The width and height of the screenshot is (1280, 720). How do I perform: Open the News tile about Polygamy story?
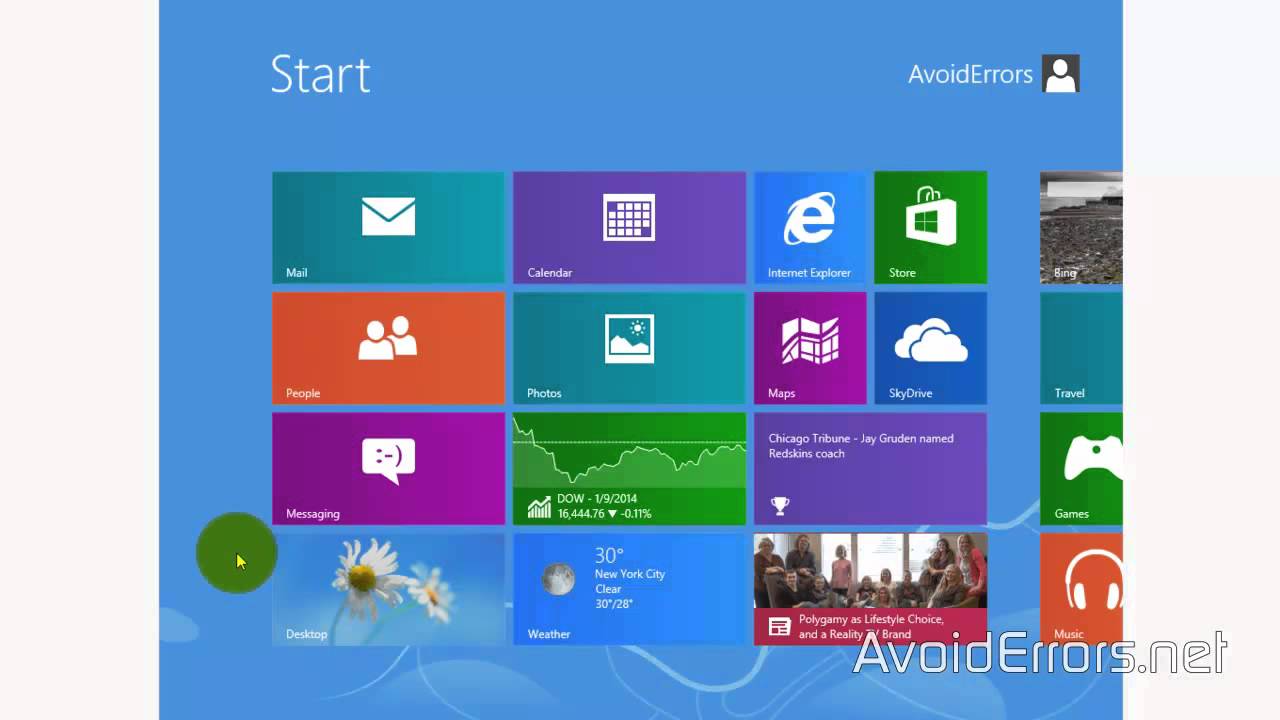click(870, 589)
